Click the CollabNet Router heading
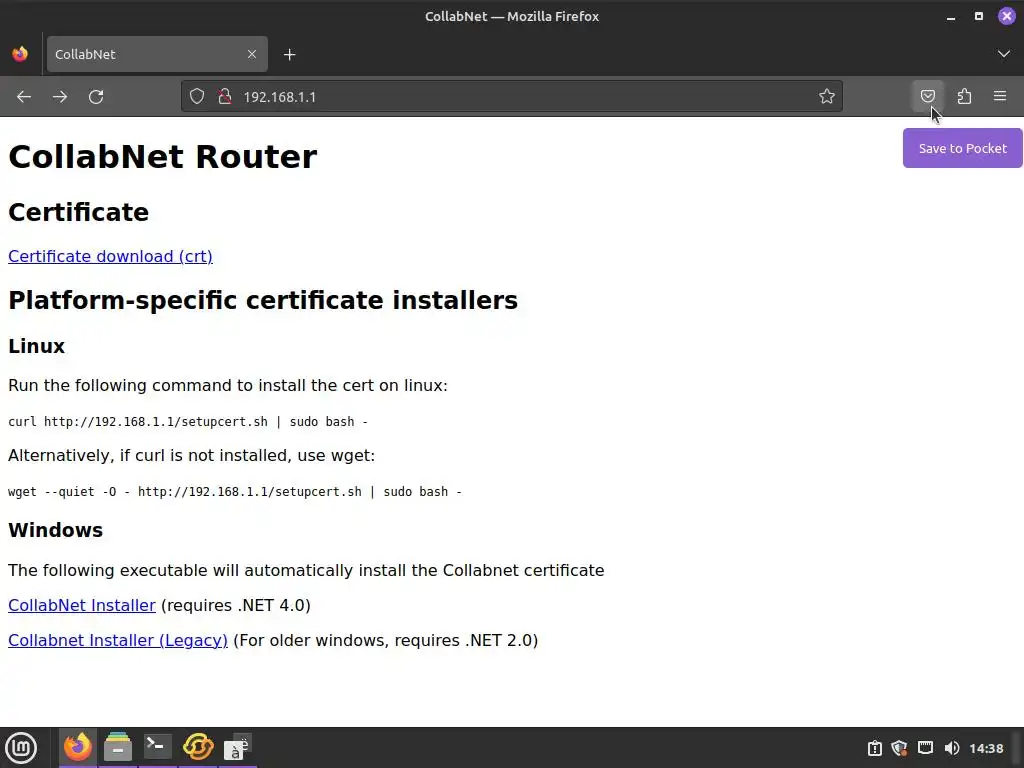Screen dimensions: 1024x768 pyautogui.click(x=163, y=157)
